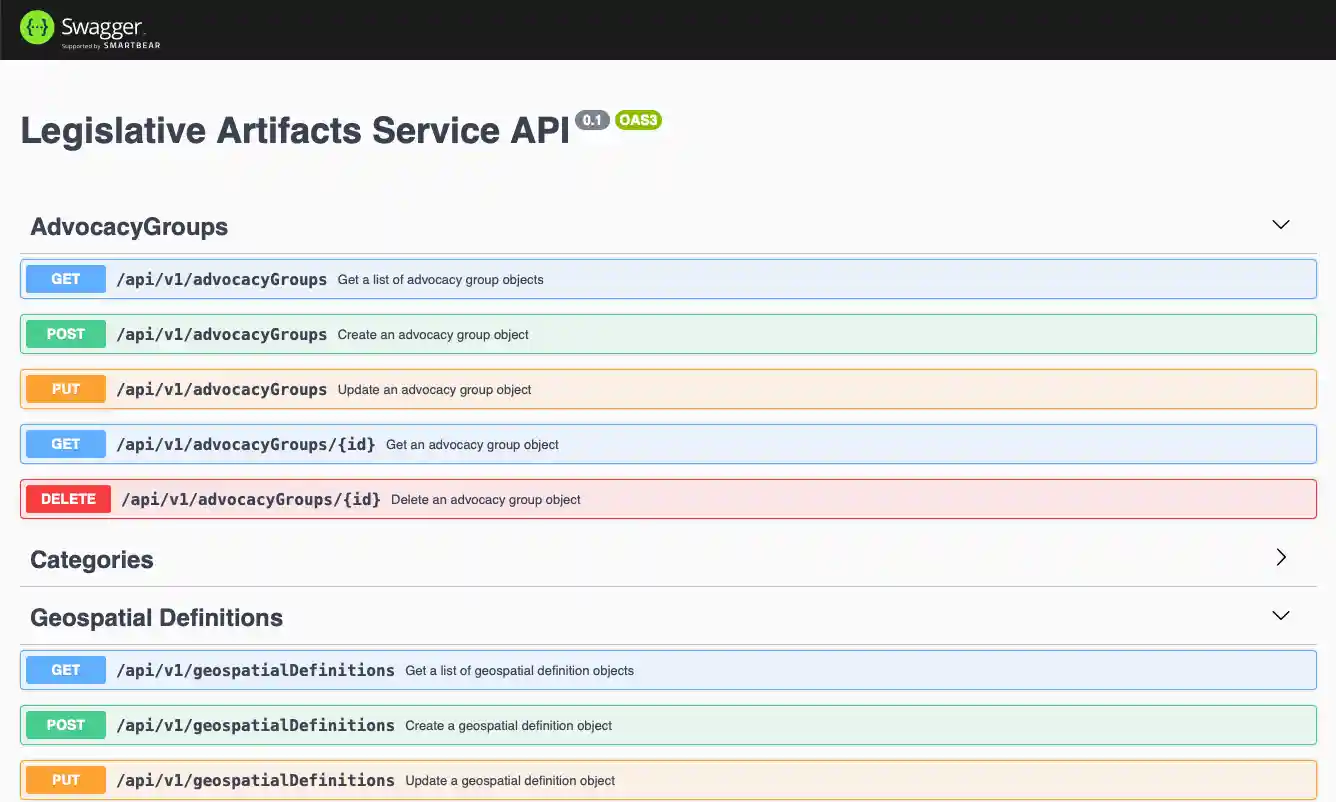The height and width of the screenshot is (802, 1336).
Task: Click the Swagger logo in the header
Action: point(88,27)
